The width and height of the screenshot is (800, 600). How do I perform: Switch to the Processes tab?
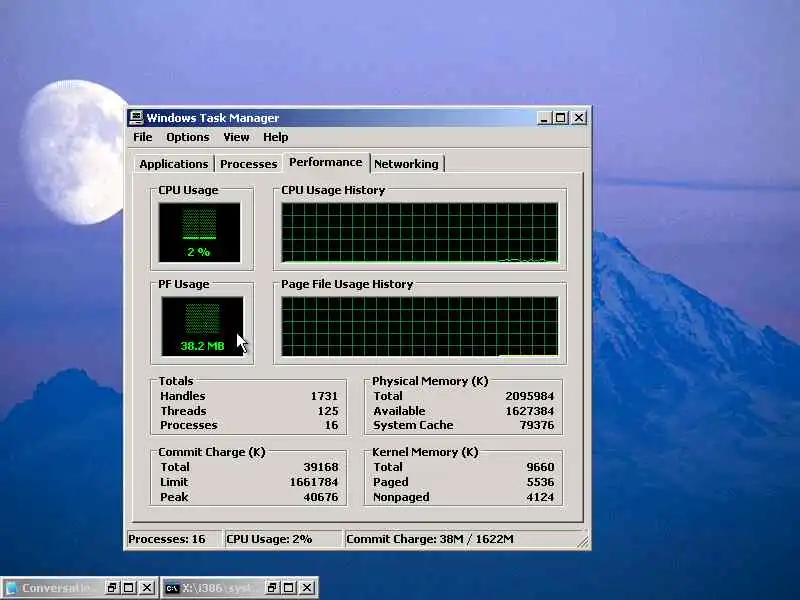[248, 164]
